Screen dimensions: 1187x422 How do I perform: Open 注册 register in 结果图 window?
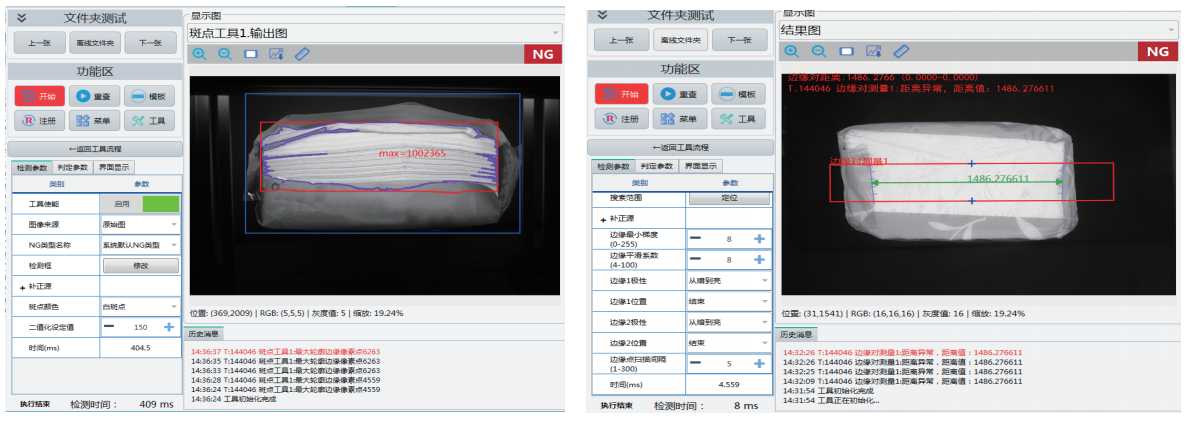pos(622,119)
